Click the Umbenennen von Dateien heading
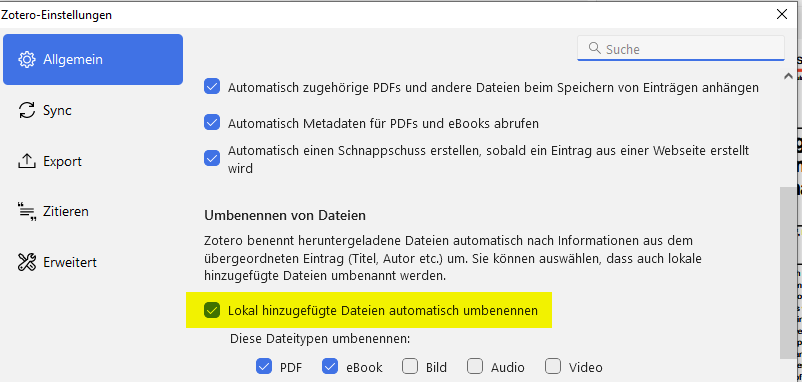This screenshot has width=802, height=382. [x=285, y=215]
